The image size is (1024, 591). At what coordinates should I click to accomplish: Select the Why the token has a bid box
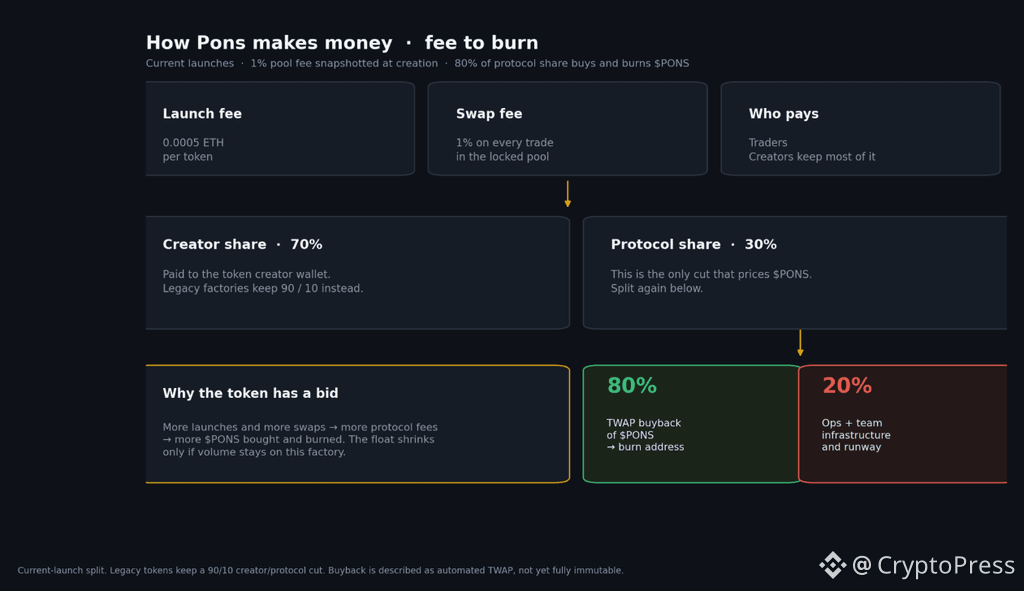click(x=358, y=424)
